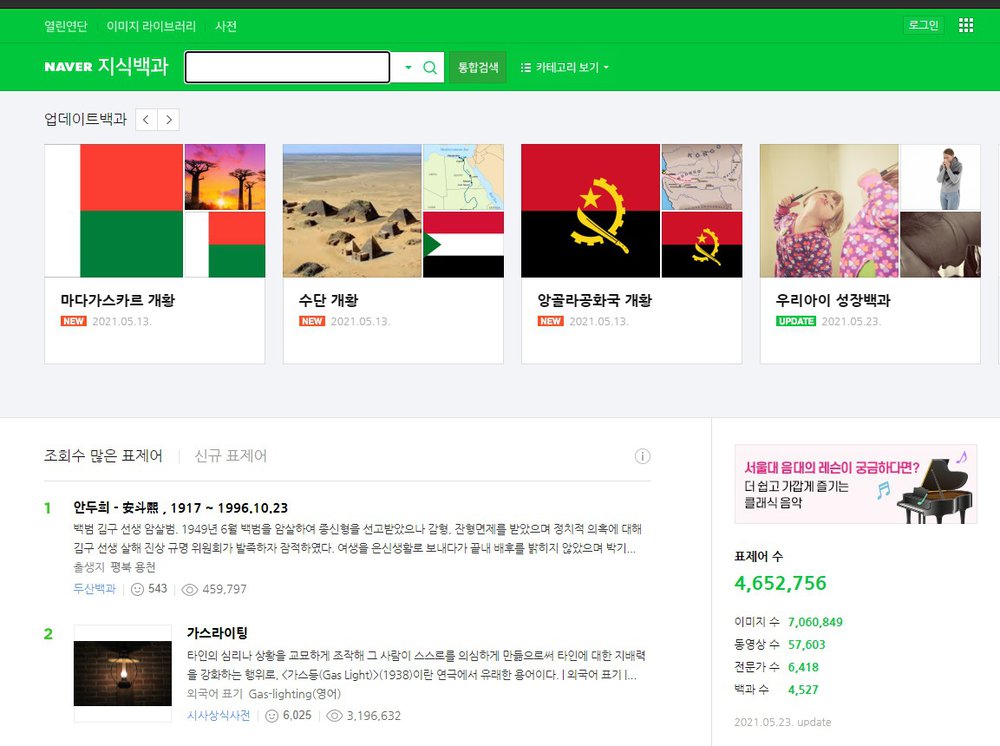The image size is (1000, 746).
Task: Click the 안두희 description text
Action: coord(357,539)
